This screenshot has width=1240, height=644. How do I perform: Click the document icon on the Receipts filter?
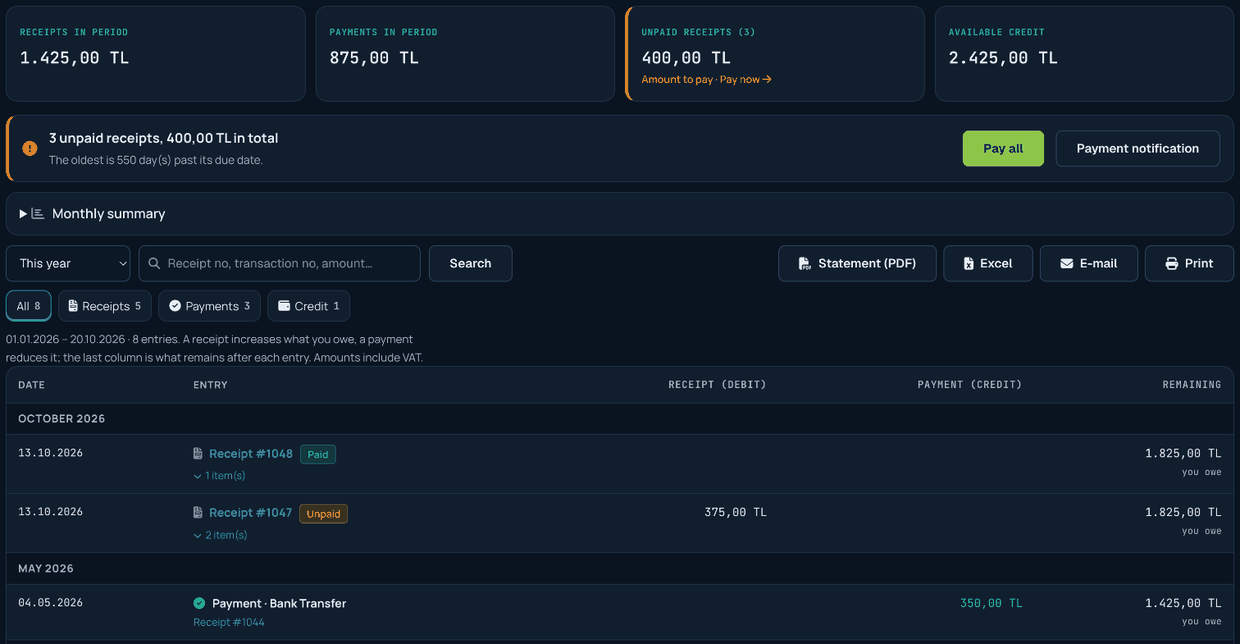[x=73, y=306]
